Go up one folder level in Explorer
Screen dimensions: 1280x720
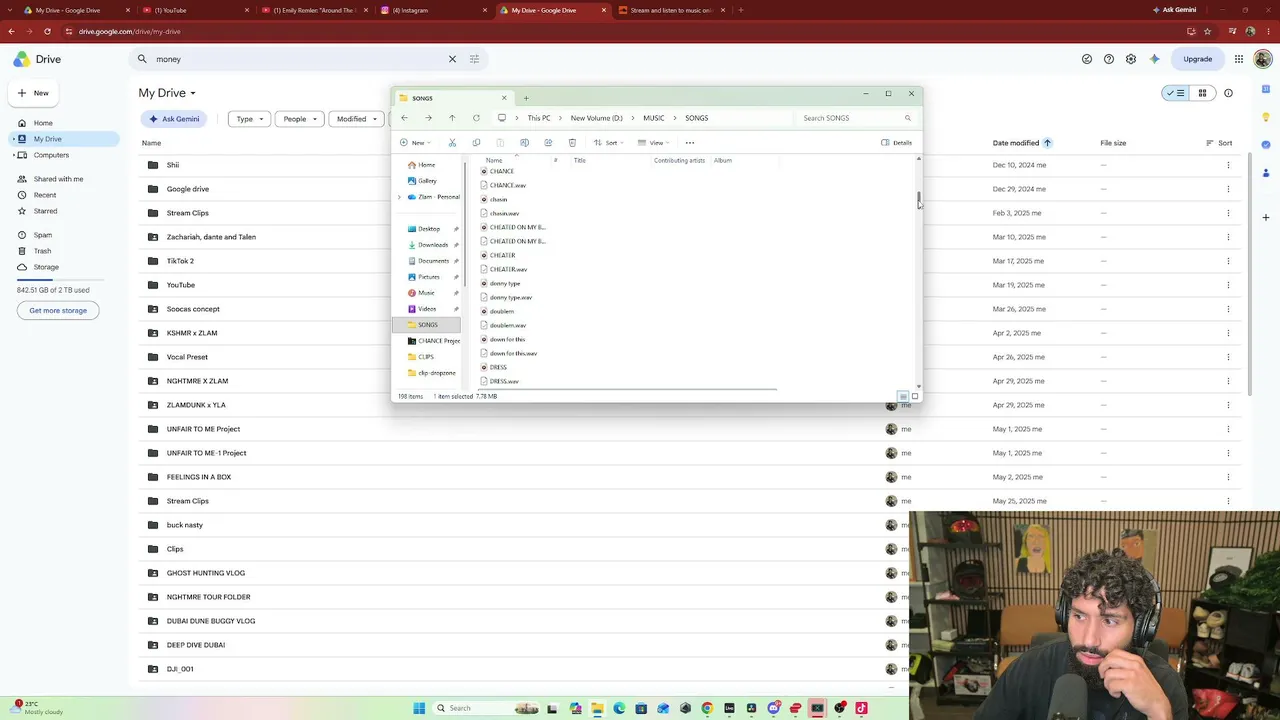452,118
